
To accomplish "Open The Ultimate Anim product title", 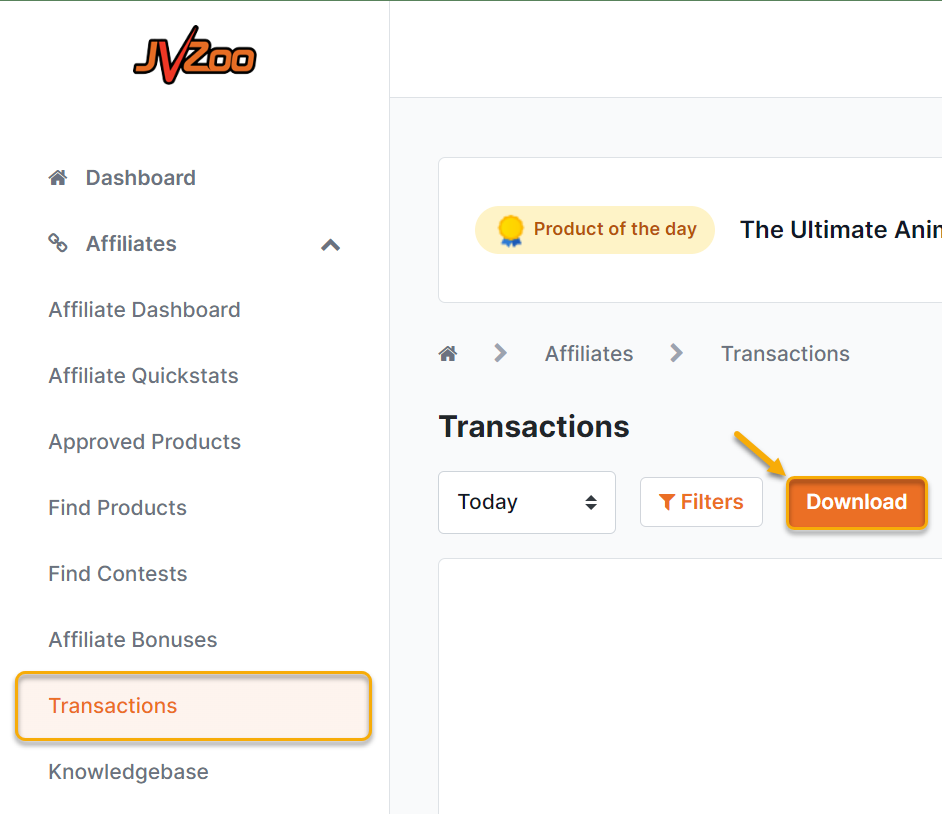I will (x=840, y=230).
